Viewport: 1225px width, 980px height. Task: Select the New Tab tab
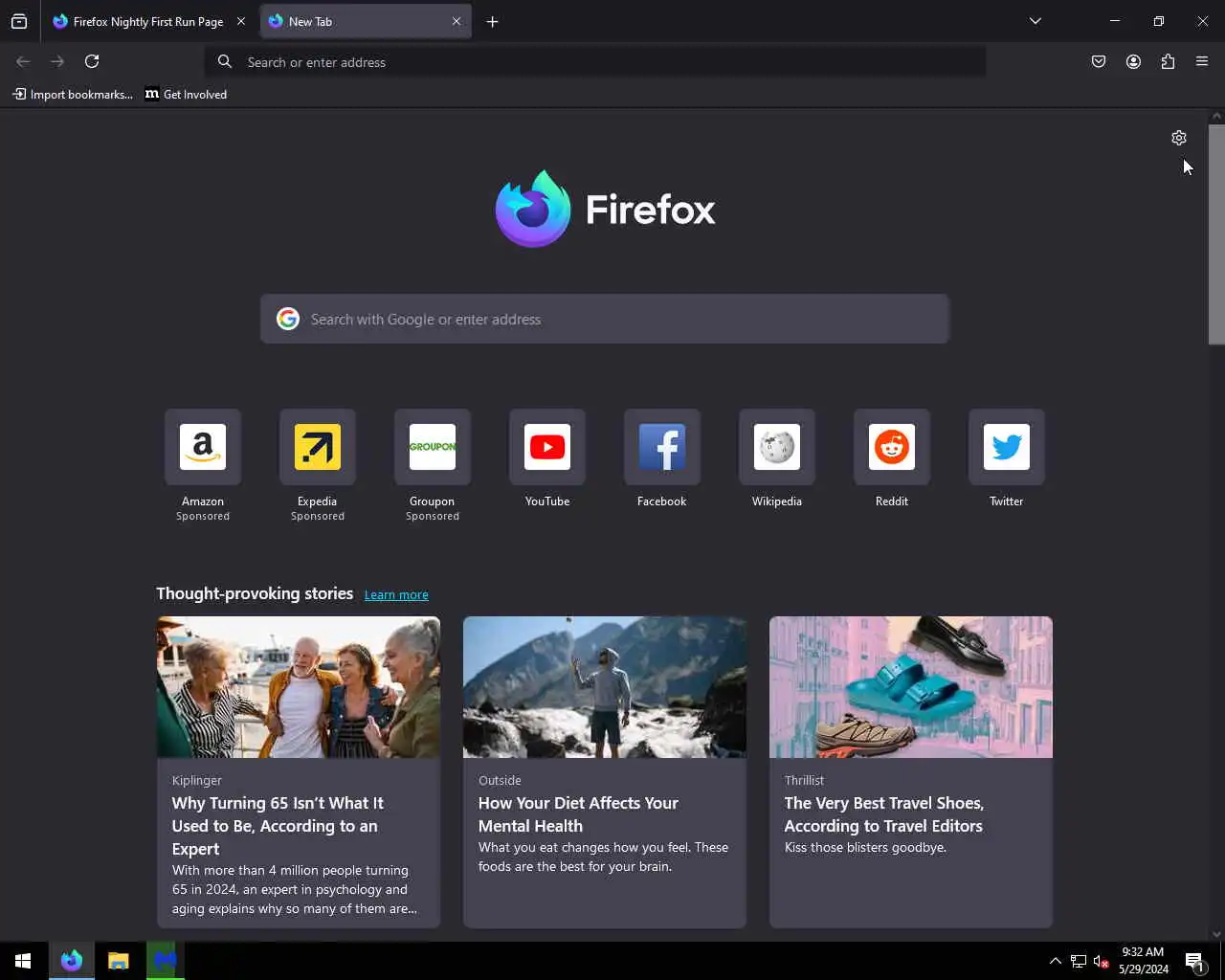[x=366, y=21]
